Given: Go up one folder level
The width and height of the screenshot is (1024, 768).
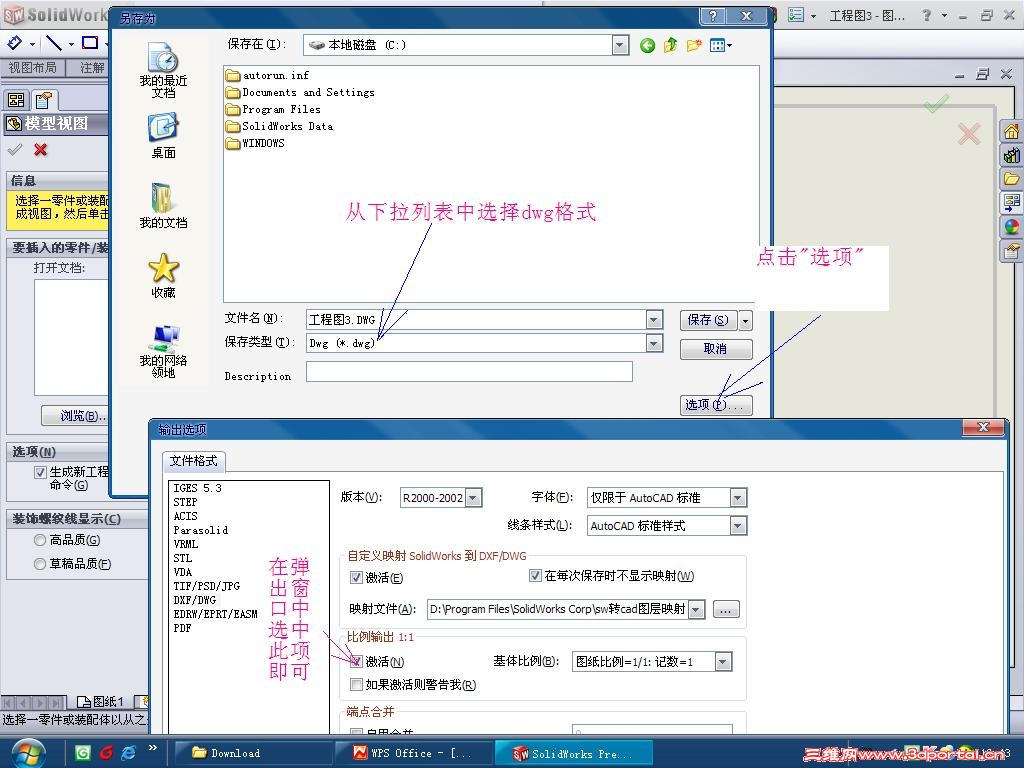Looking at the screenshot, I should [670, 45].
